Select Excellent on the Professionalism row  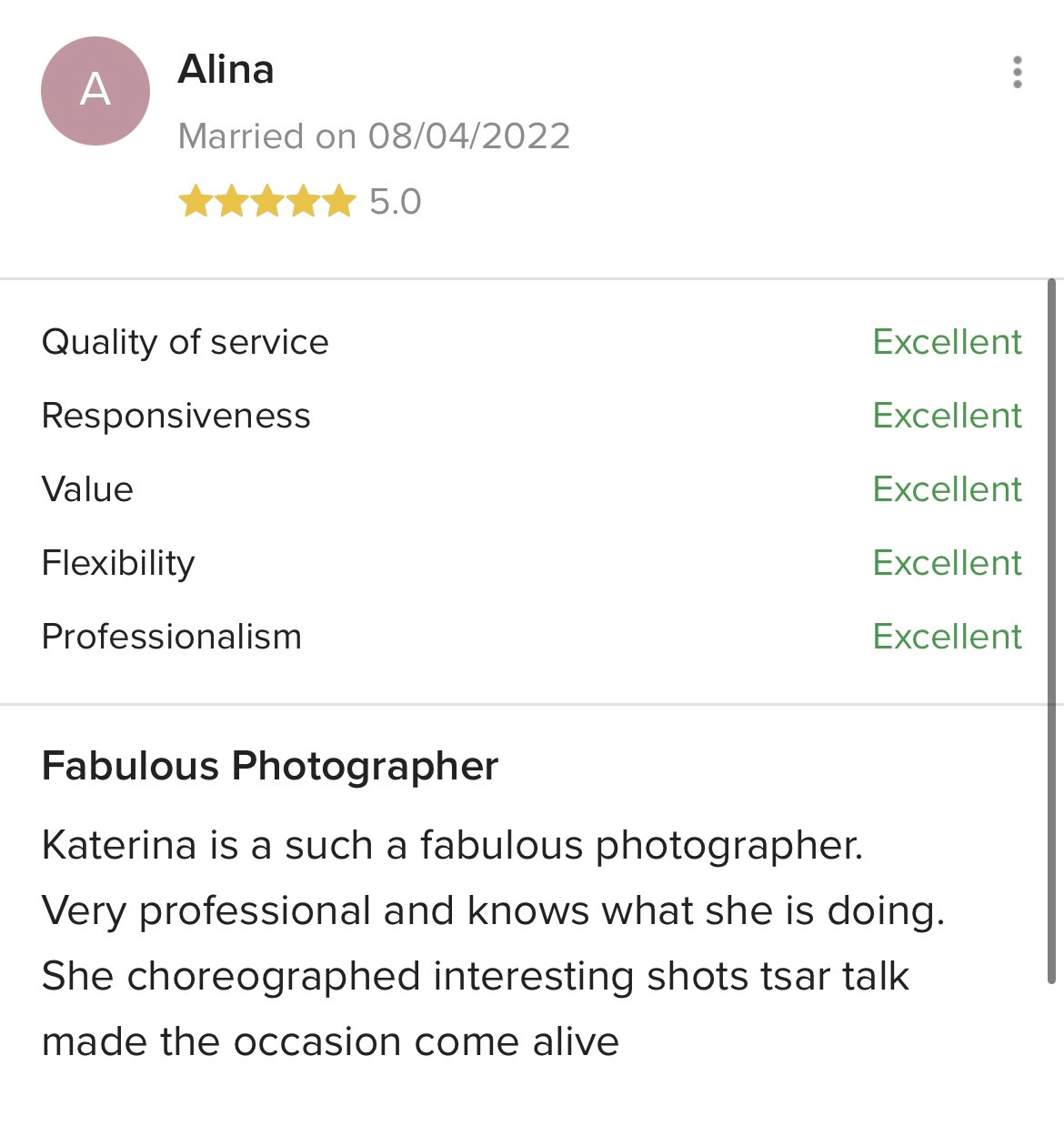(948, 638)
